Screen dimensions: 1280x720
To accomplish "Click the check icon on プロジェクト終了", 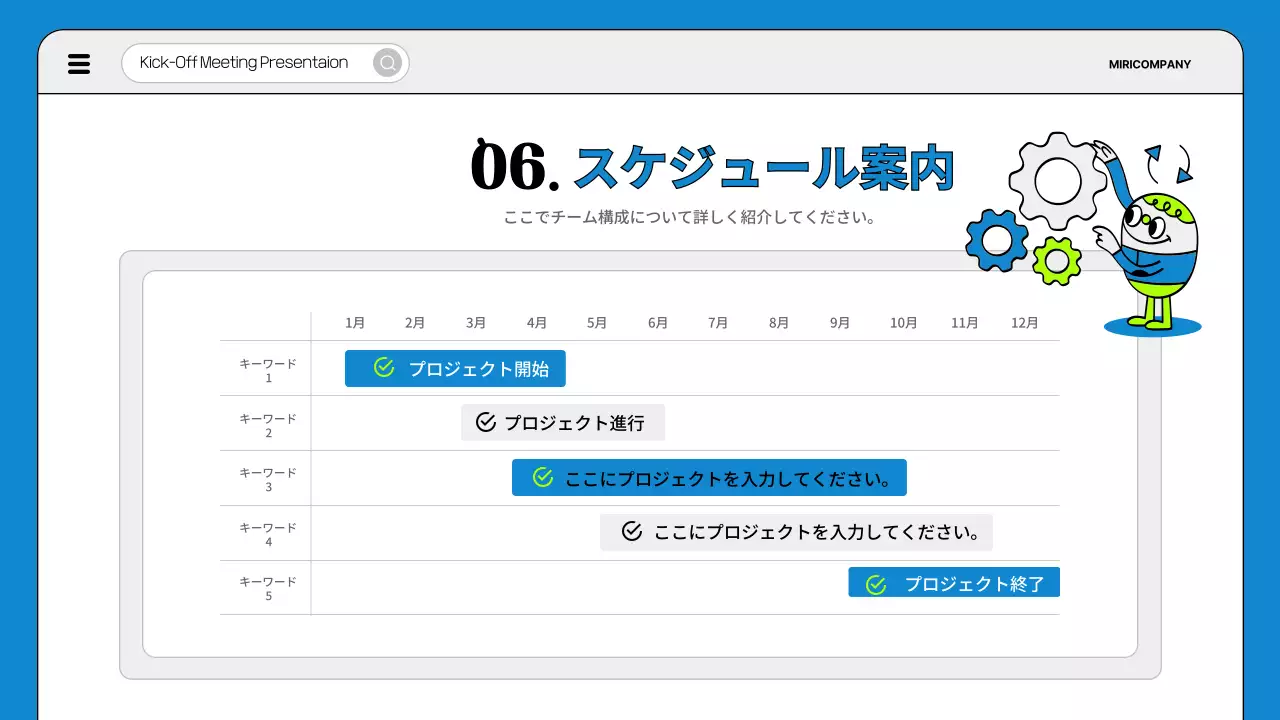I will point(877,582).
